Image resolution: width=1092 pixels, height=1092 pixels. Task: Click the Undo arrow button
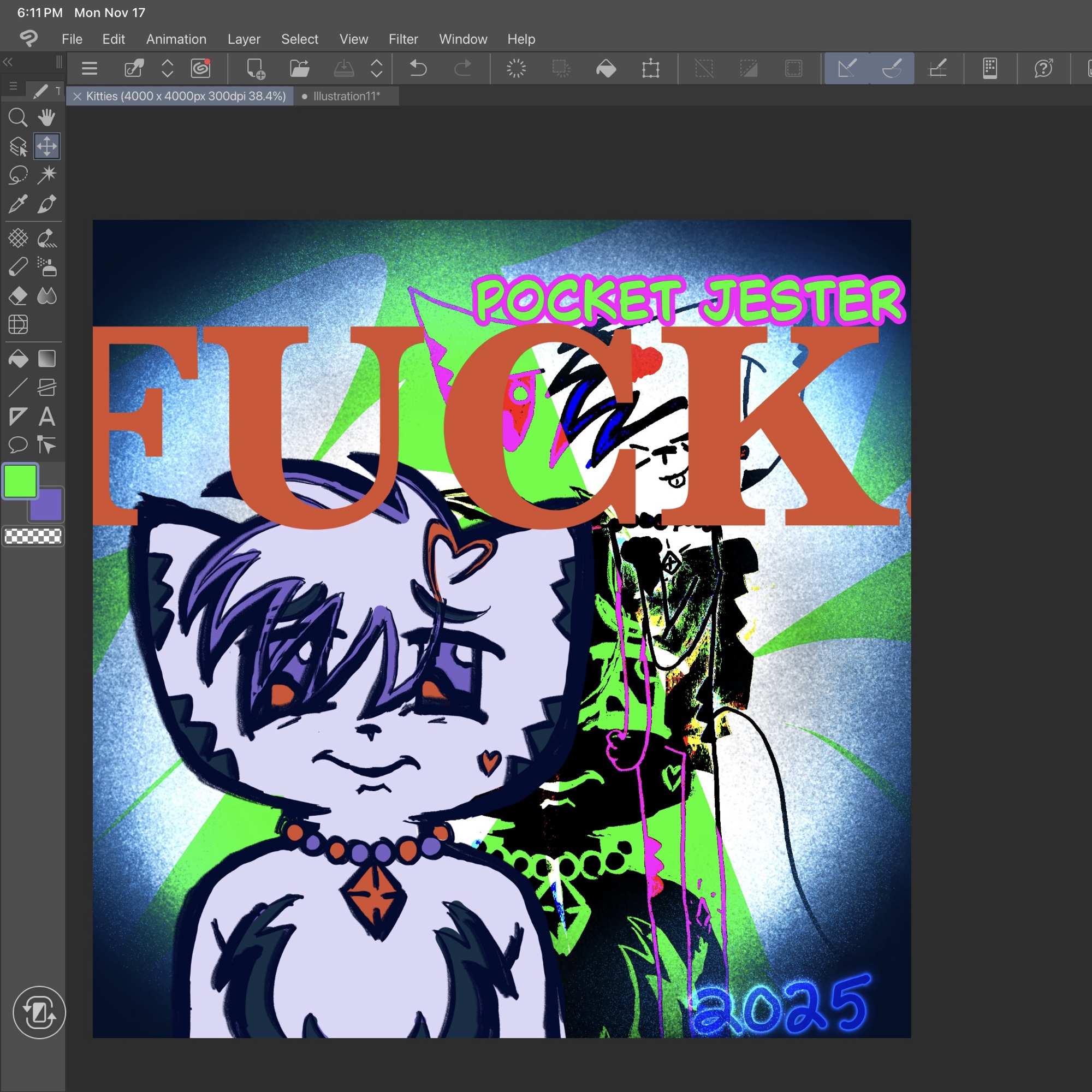418,68
